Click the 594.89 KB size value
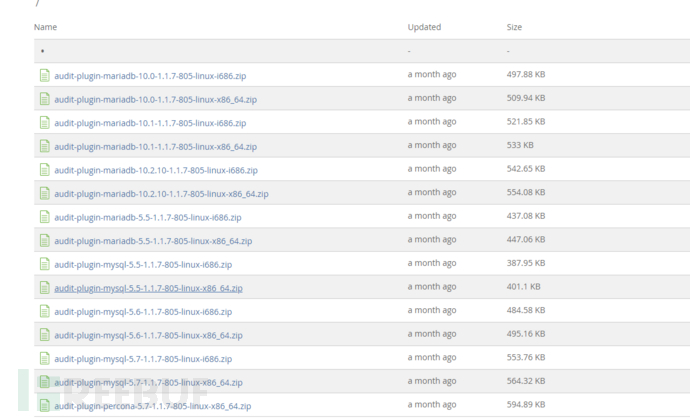The height and width of the screenshot is (418, 690). point(526,404)
